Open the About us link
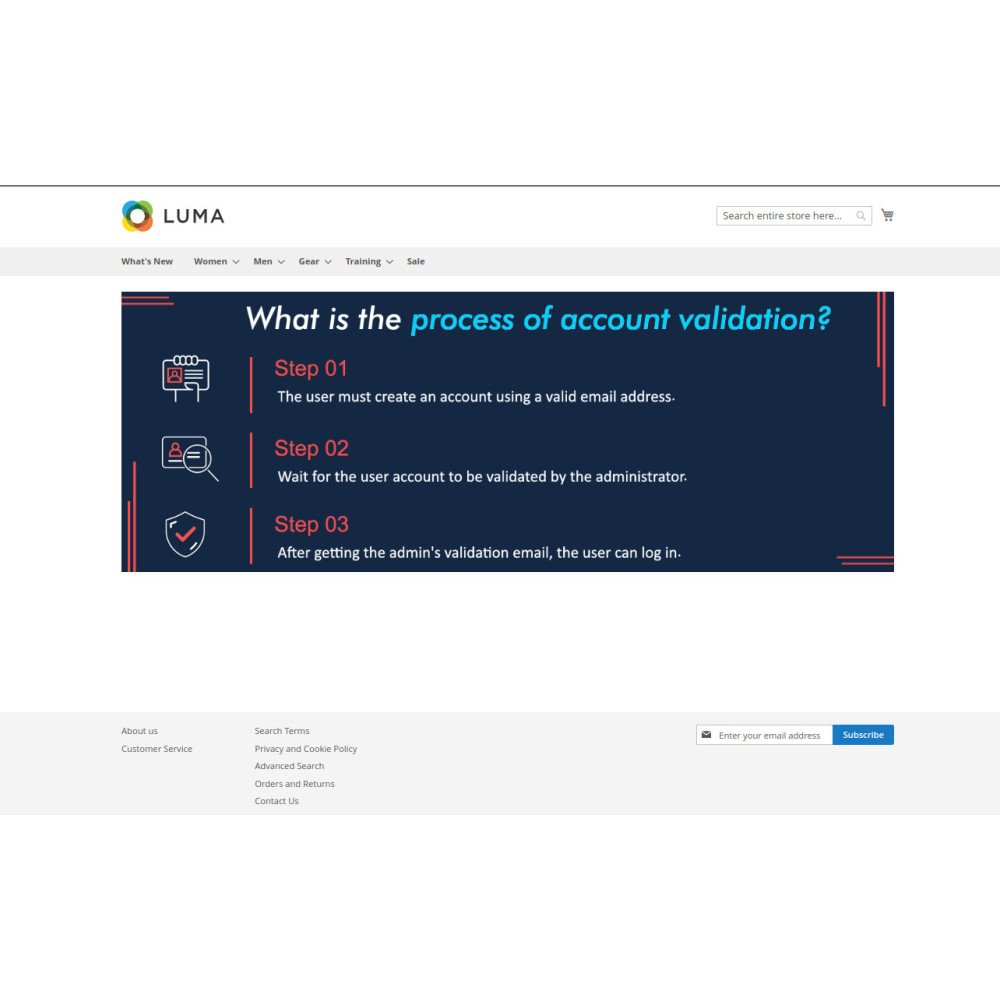 139,731
